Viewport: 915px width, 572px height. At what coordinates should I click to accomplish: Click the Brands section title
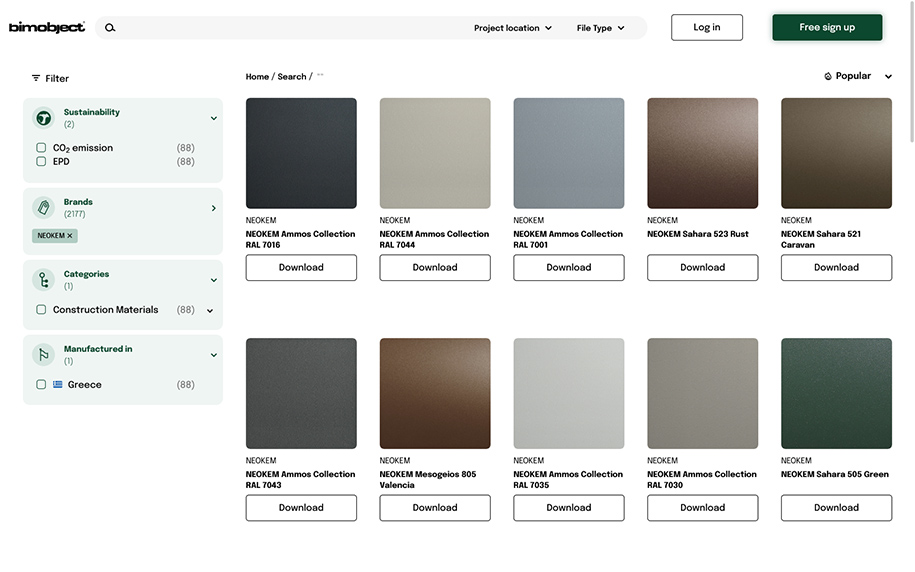[x=78, y=202]
